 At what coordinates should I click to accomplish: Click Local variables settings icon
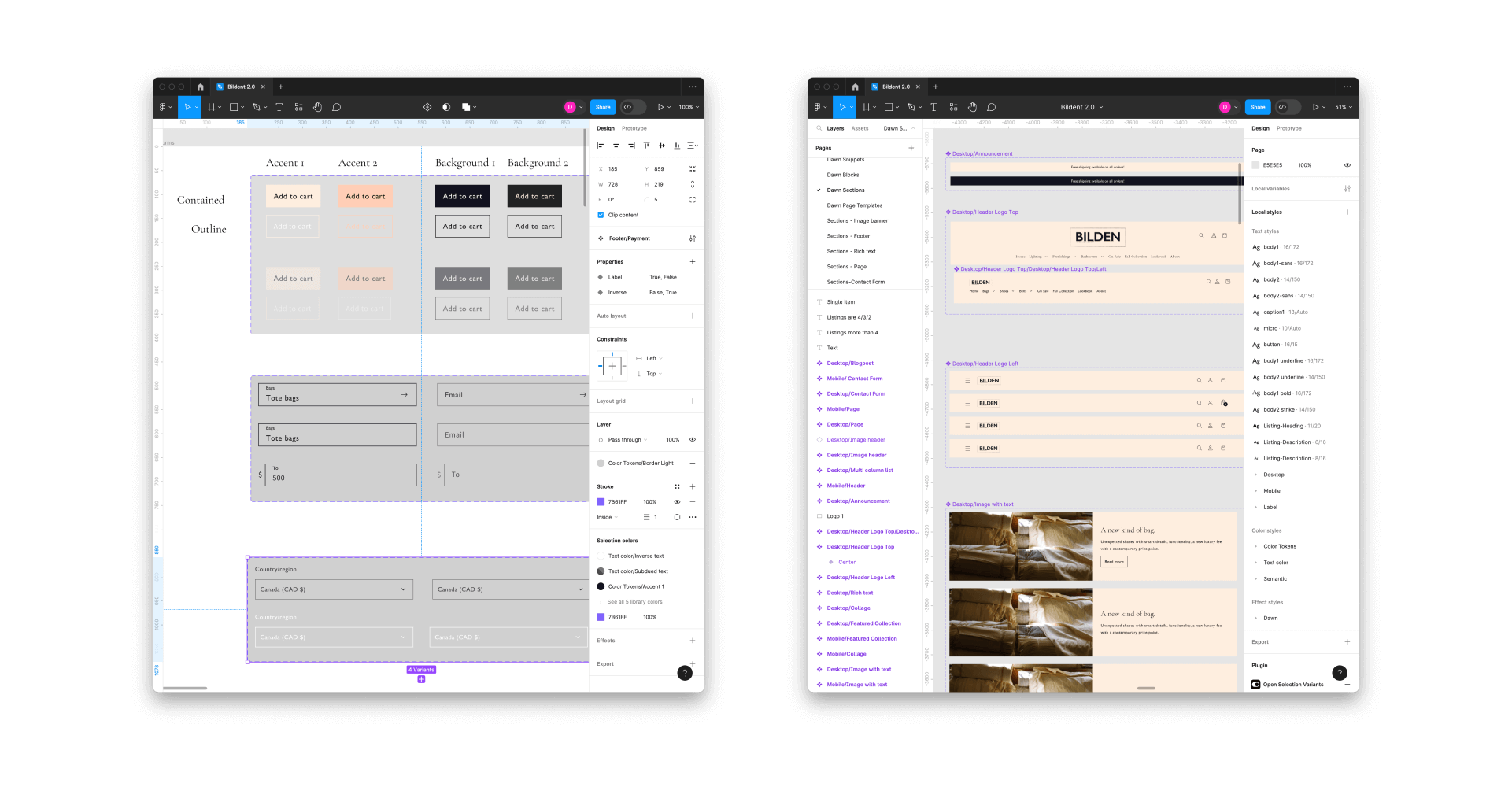(x=1347, y=189)
